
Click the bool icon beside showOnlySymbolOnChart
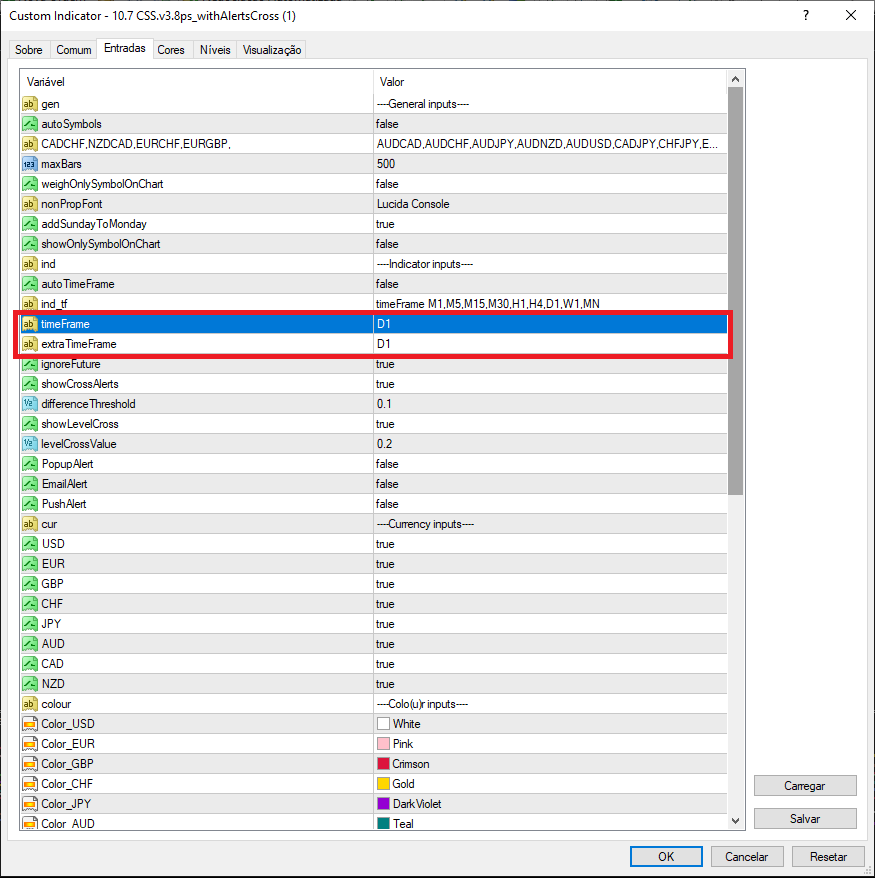[x=30, y=244]
